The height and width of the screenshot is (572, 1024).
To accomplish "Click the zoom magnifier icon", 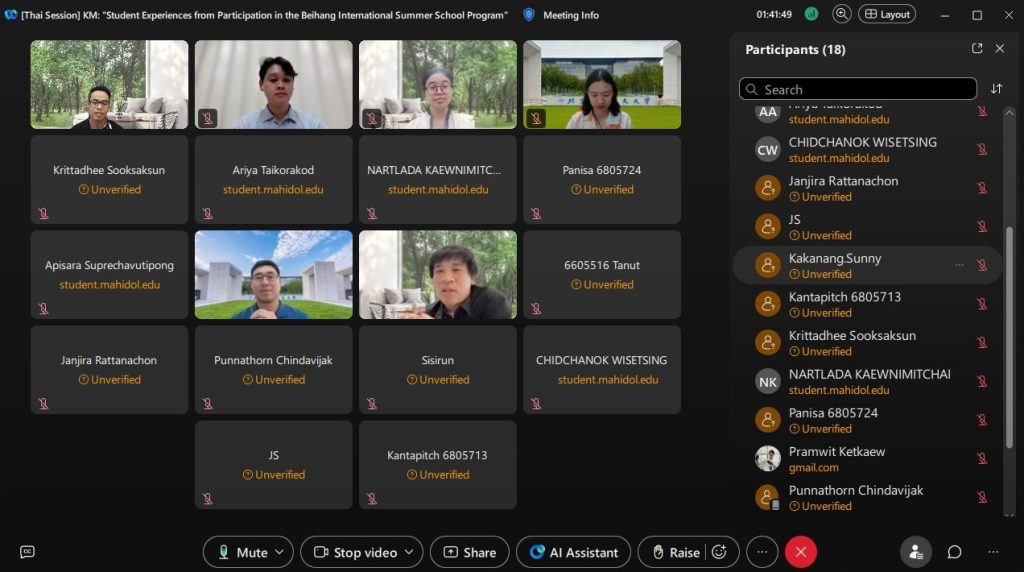I will (x=841, y=14).
